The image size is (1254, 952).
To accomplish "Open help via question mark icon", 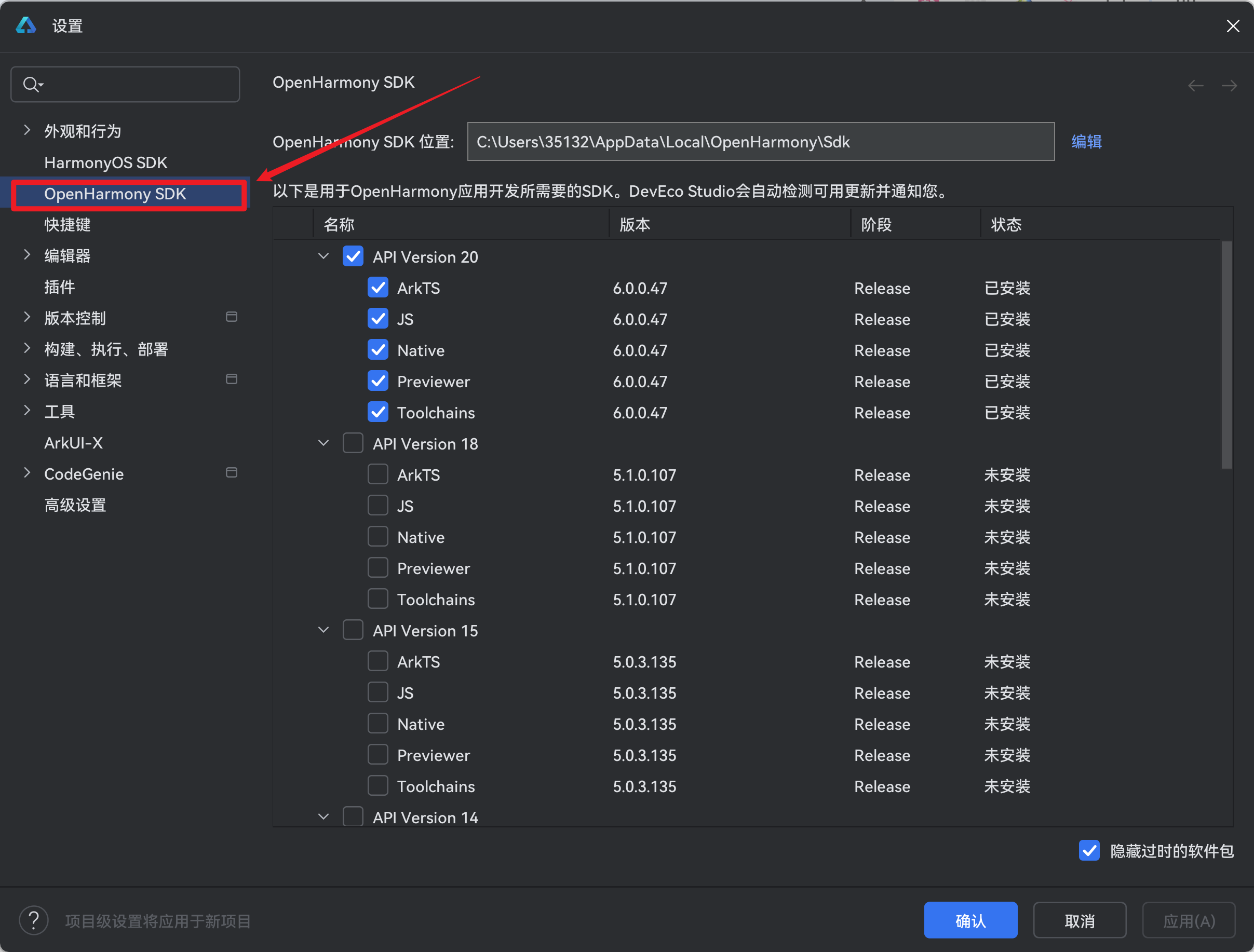I will click(x=34, y=920).
